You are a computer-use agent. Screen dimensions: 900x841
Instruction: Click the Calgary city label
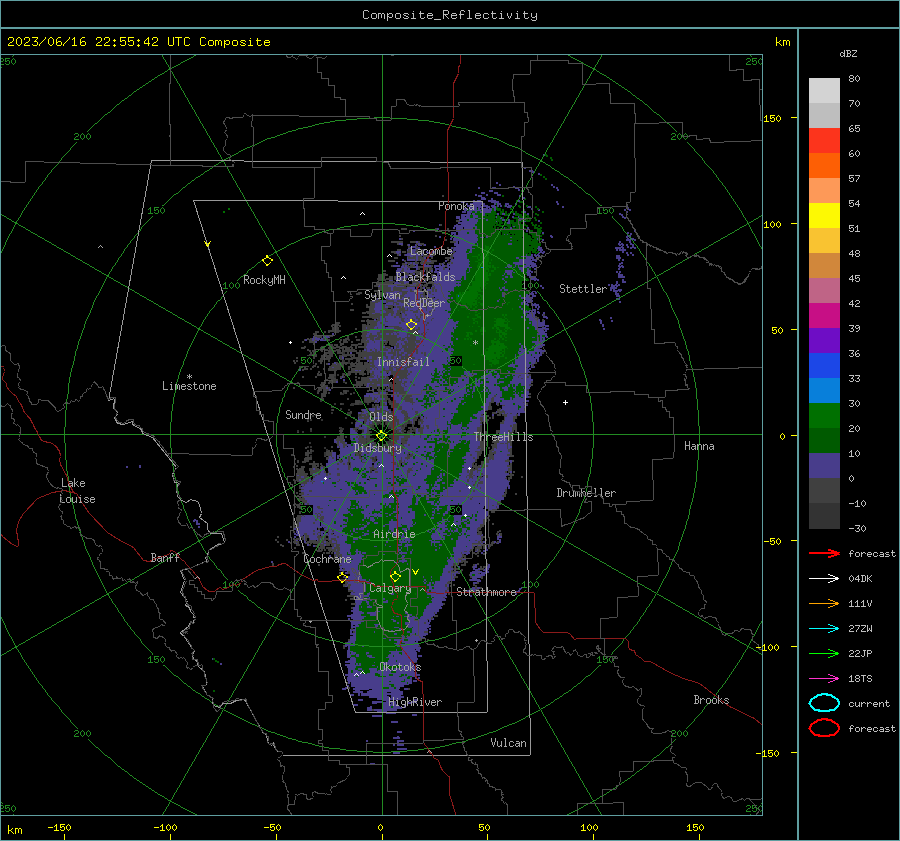(390, 588)
